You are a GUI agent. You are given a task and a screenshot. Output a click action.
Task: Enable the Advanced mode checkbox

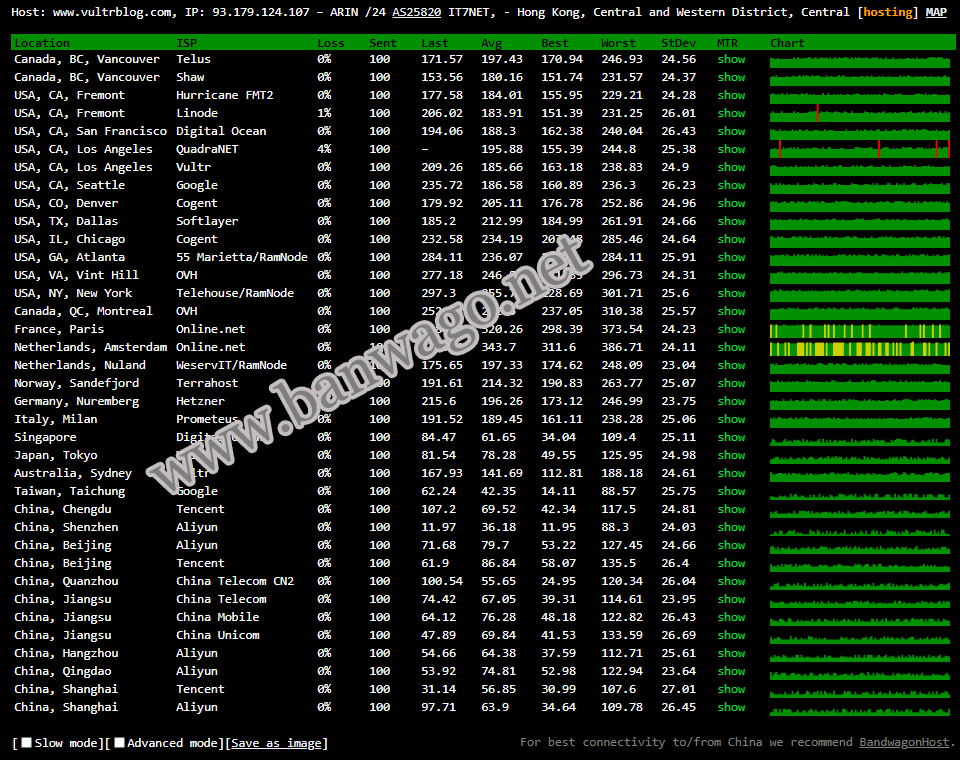click(120, 743)
